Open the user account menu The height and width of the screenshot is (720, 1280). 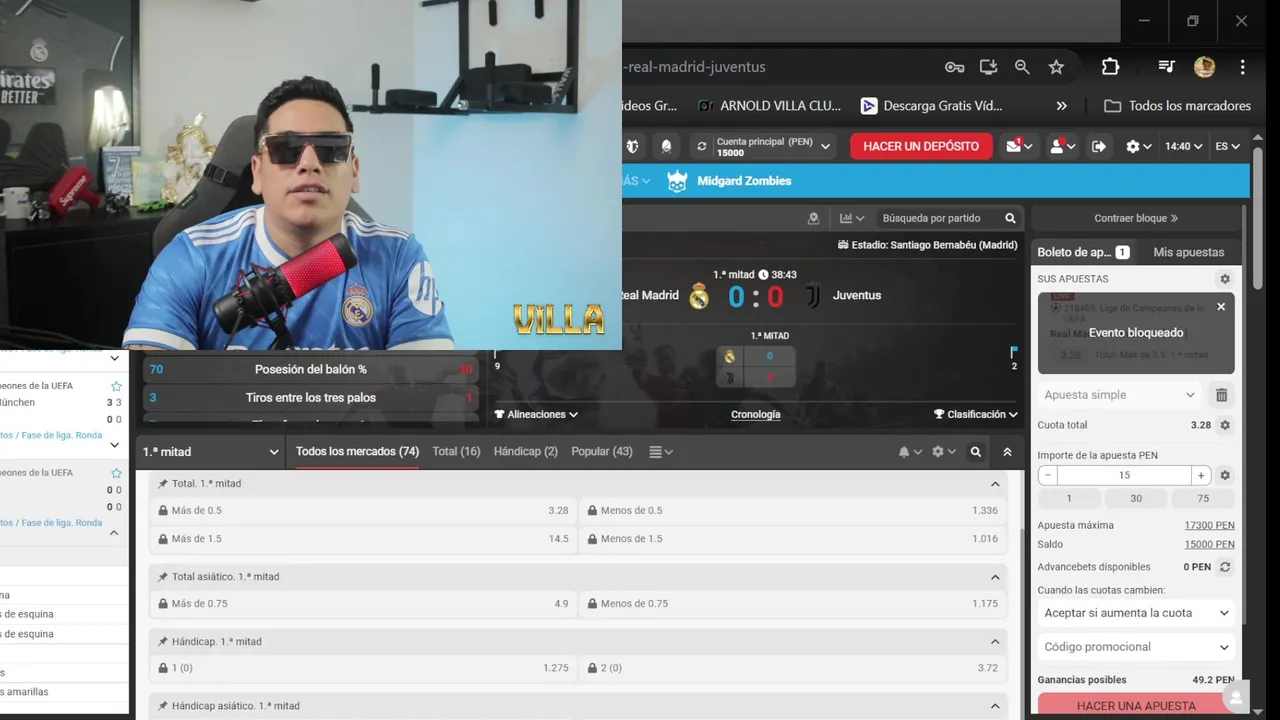coord(1061,146)
